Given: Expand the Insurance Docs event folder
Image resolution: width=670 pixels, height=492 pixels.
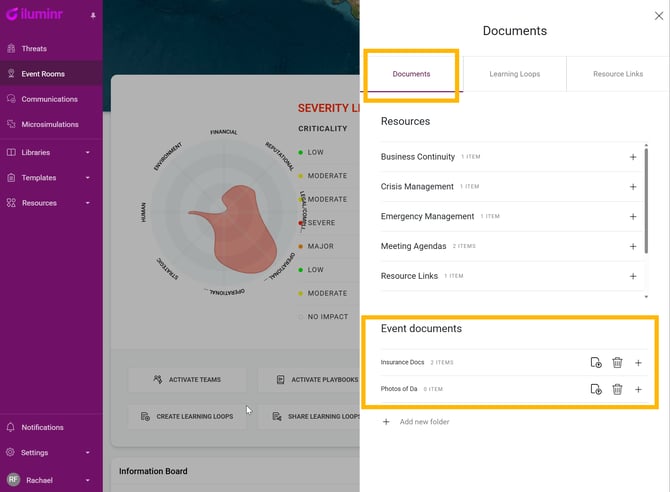Looking at the screenshot, I should point(638,362).
